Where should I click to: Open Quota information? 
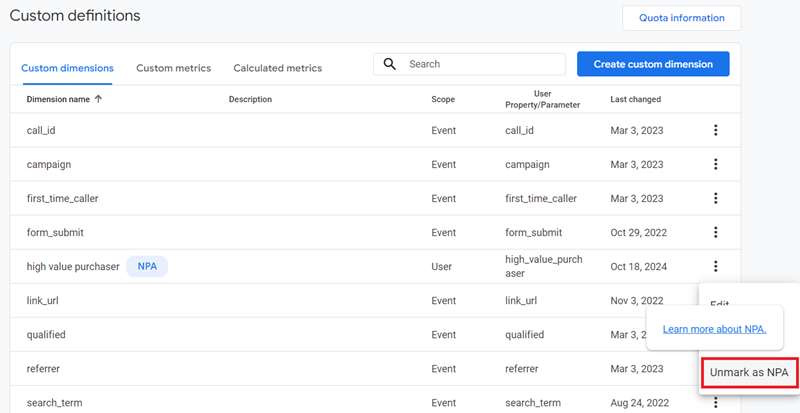click(x=681, y=18)
